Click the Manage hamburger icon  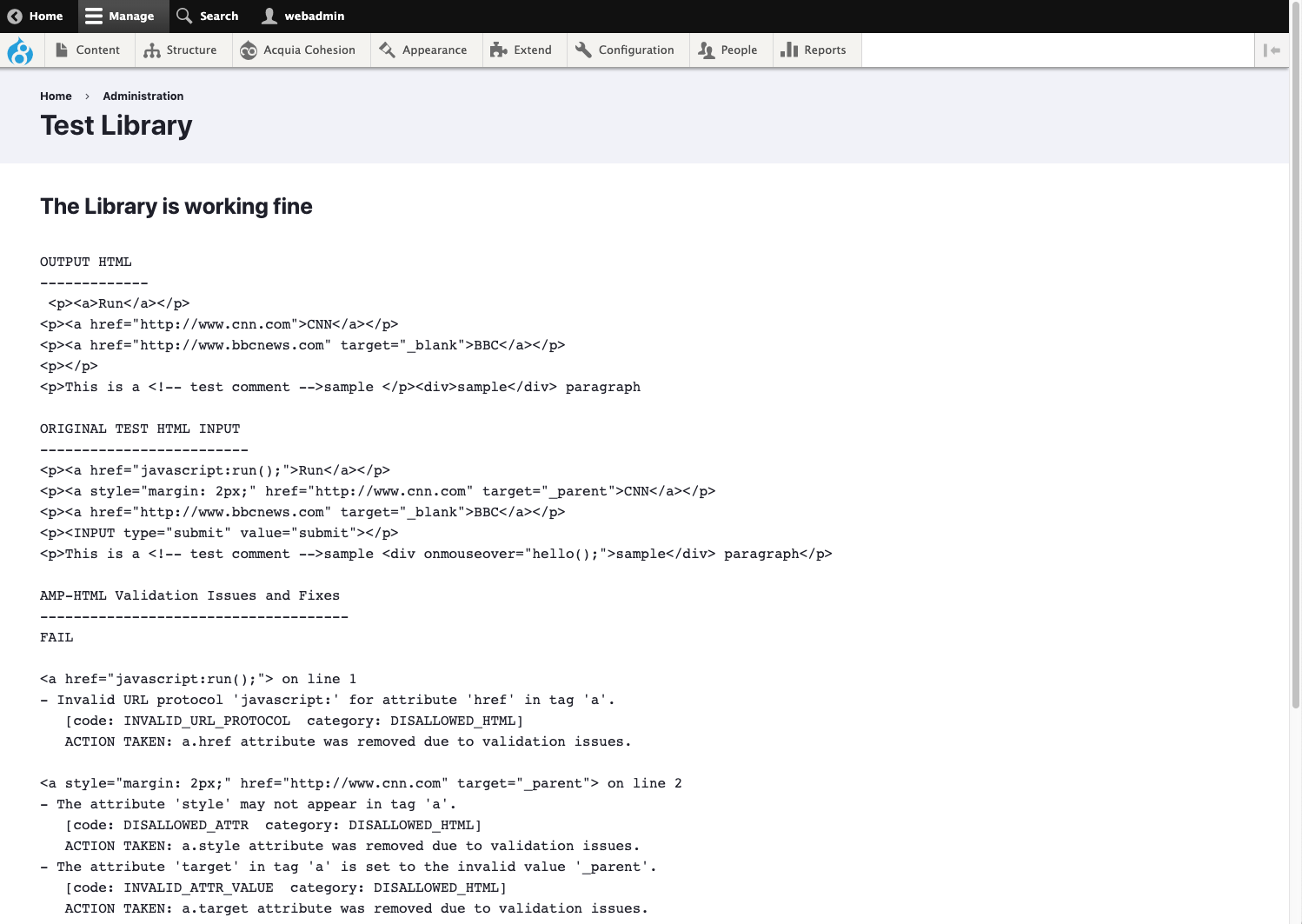pyautogui.click(x=94, y=17)
